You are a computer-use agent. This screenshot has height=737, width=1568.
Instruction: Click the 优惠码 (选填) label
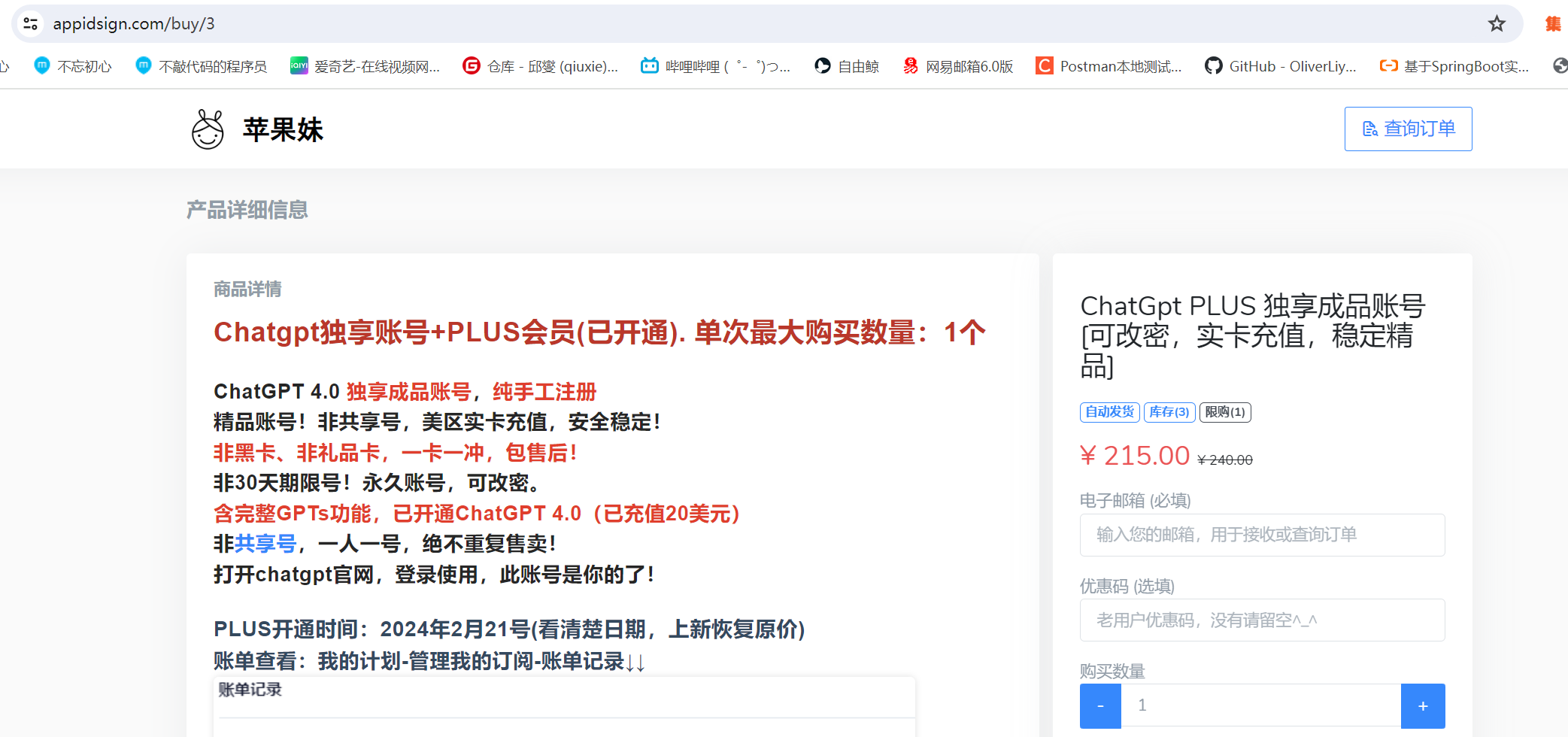click(1127, 586)
